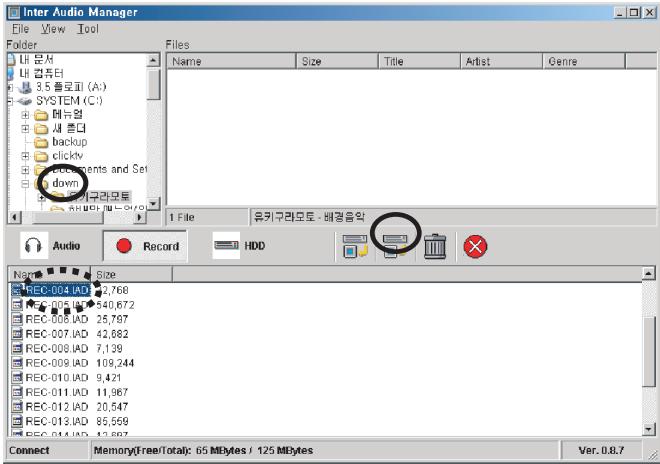The image size is (660, 464).
Task: Select REC-008.IAD file
Action: click(57, 349)
